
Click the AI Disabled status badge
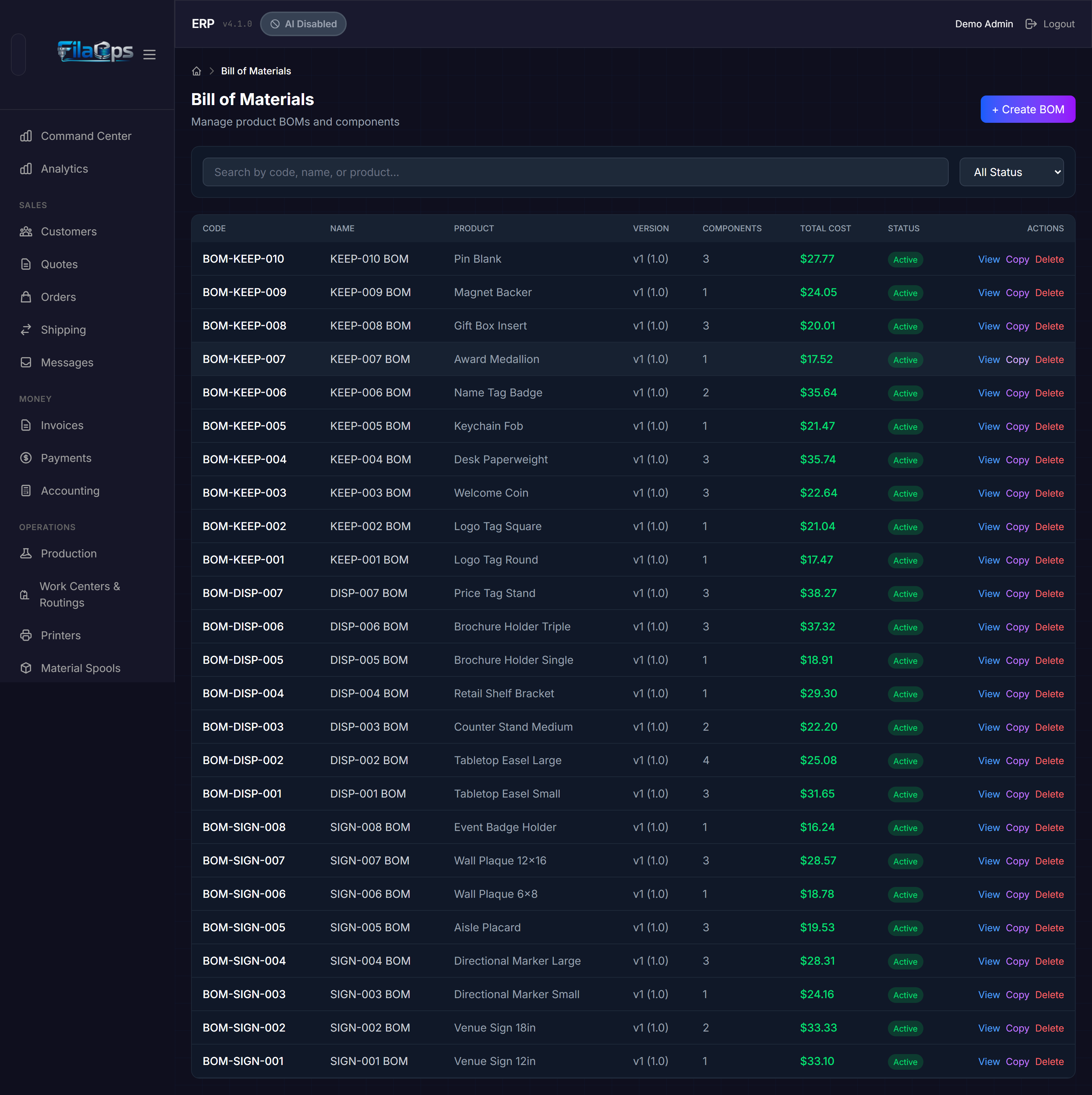click(x=303, y=24)
